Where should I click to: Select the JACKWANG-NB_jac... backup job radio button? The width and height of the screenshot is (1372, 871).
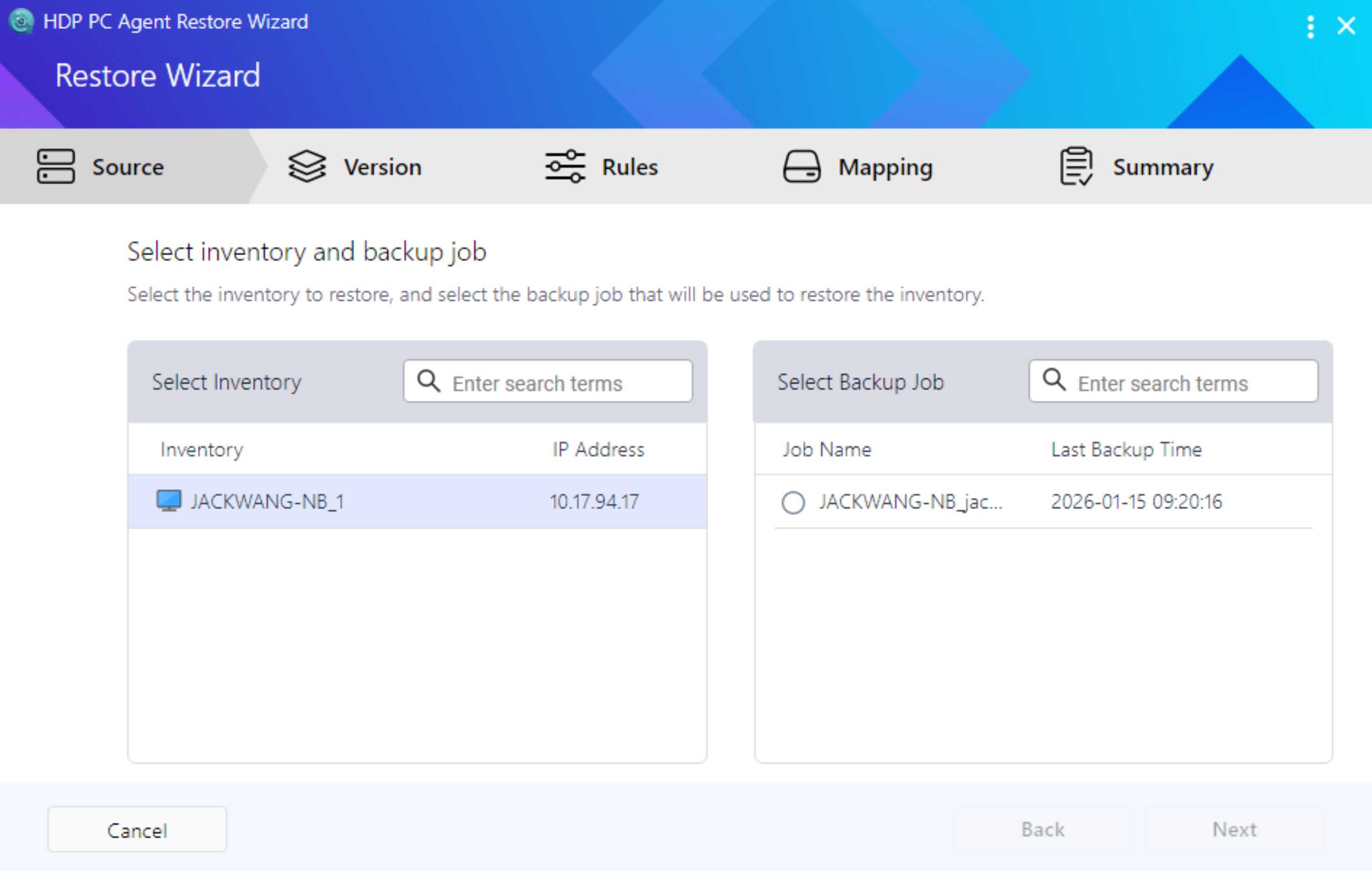(x=793, y=502)
